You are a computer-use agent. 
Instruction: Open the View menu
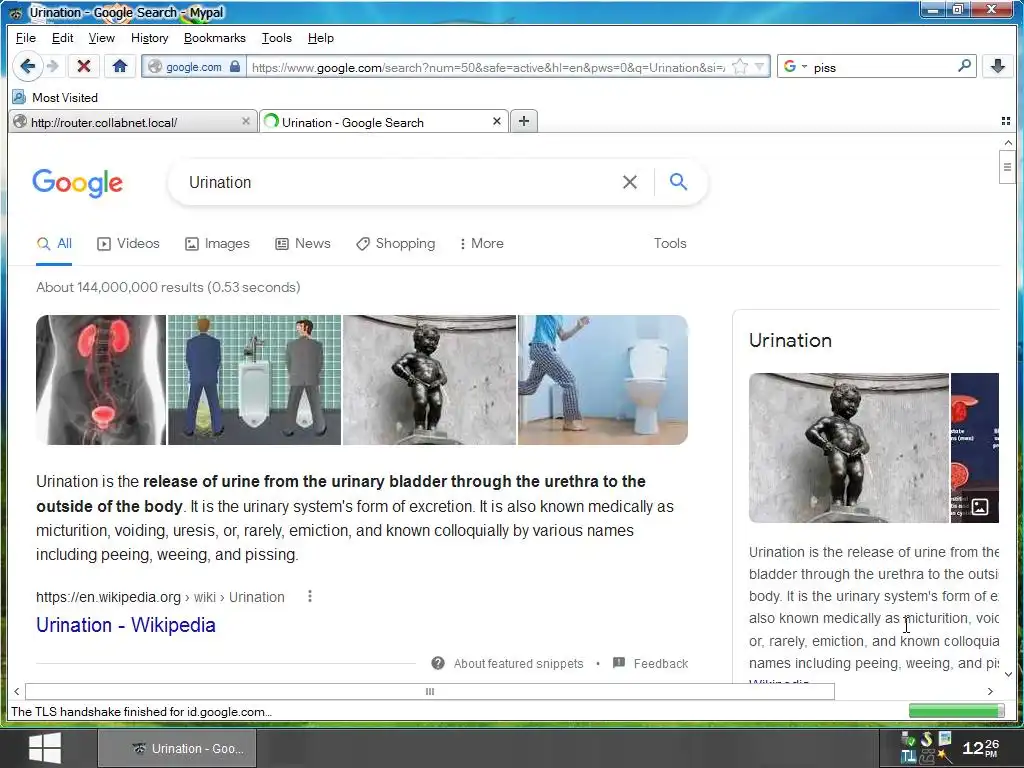pyautogui.click(x=101, y=38)
